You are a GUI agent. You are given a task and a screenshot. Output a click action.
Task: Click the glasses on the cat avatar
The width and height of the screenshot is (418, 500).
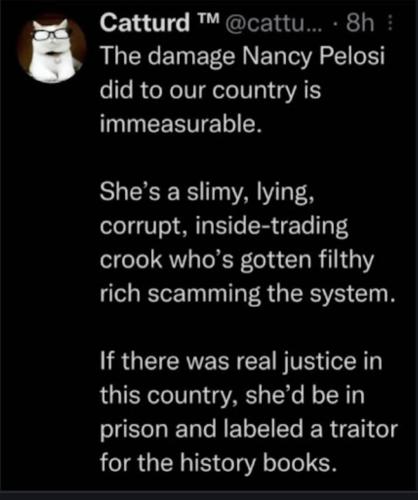pyautogui.click(x=50, y=35)
